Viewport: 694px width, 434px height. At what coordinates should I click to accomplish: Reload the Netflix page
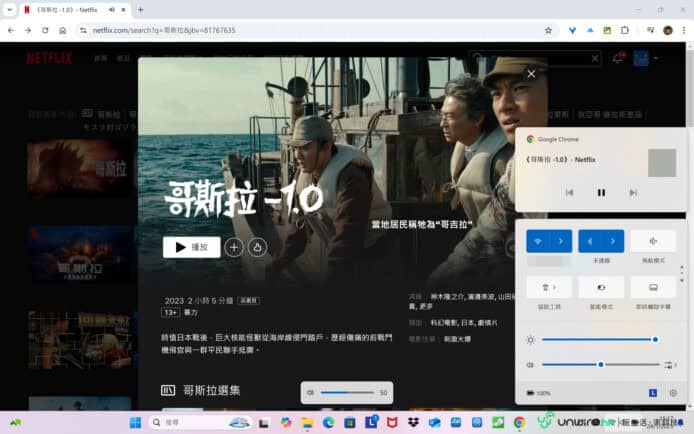45,31
